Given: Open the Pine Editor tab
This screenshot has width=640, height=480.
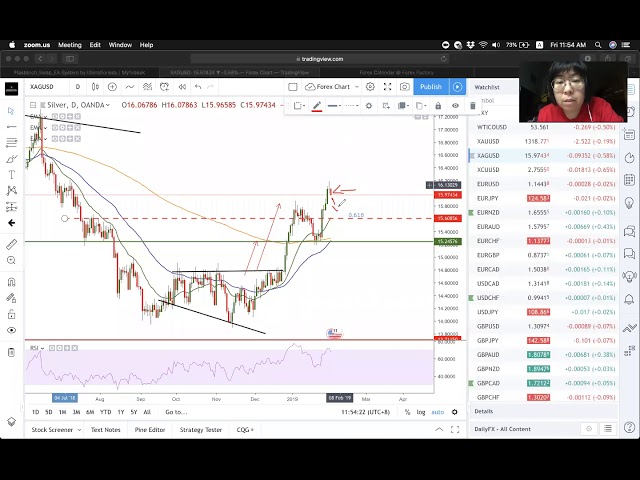Looking at the screenshot, I should [x=149, y=430].
